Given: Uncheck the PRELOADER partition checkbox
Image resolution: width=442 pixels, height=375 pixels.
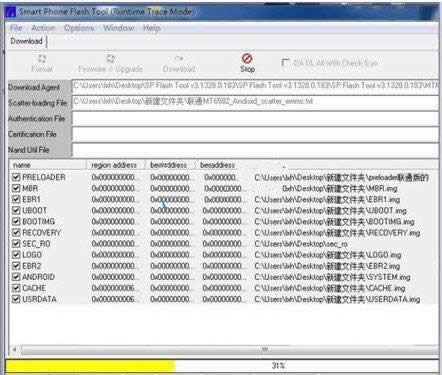Looking at the screenshot, I should coord(16,177).
